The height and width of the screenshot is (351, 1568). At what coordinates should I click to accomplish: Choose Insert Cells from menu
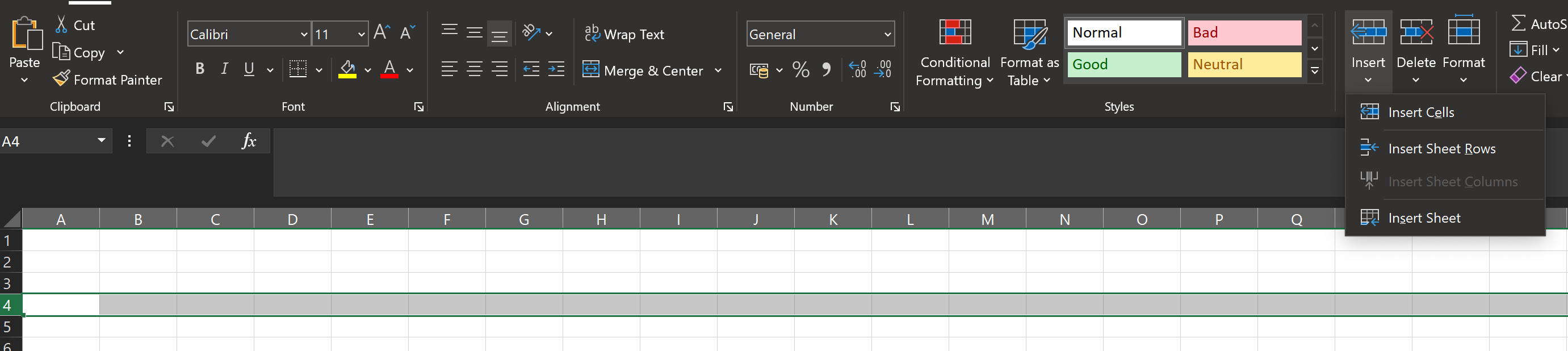click(x=1421, y=112)
